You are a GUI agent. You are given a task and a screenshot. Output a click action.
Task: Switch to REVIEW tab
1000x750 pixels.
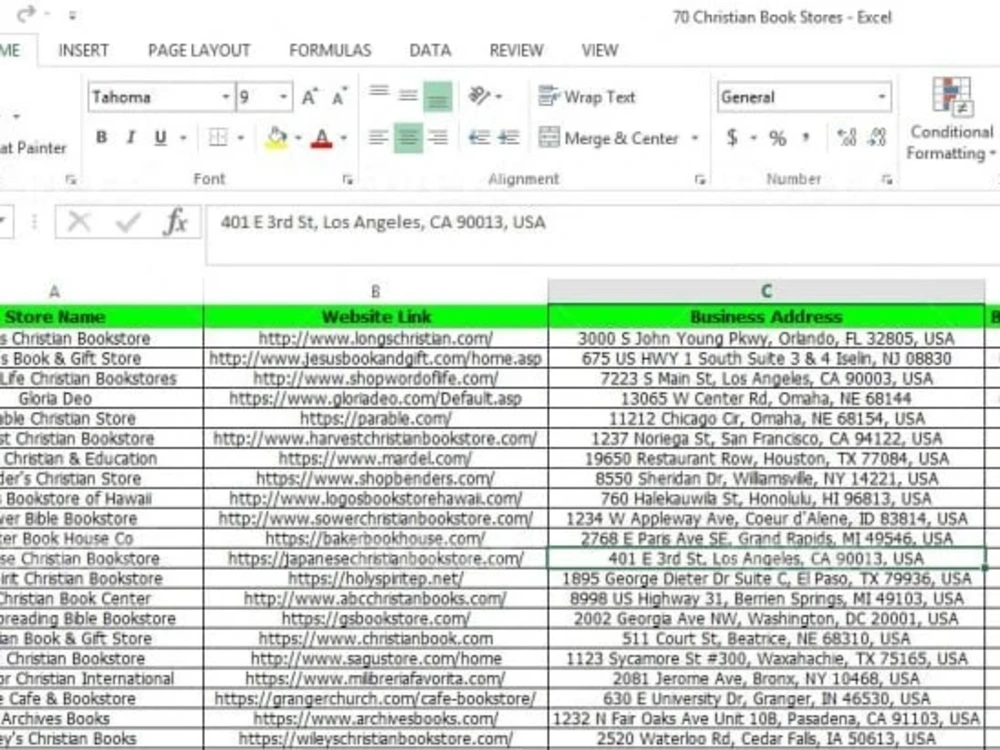tap(517, 50)
